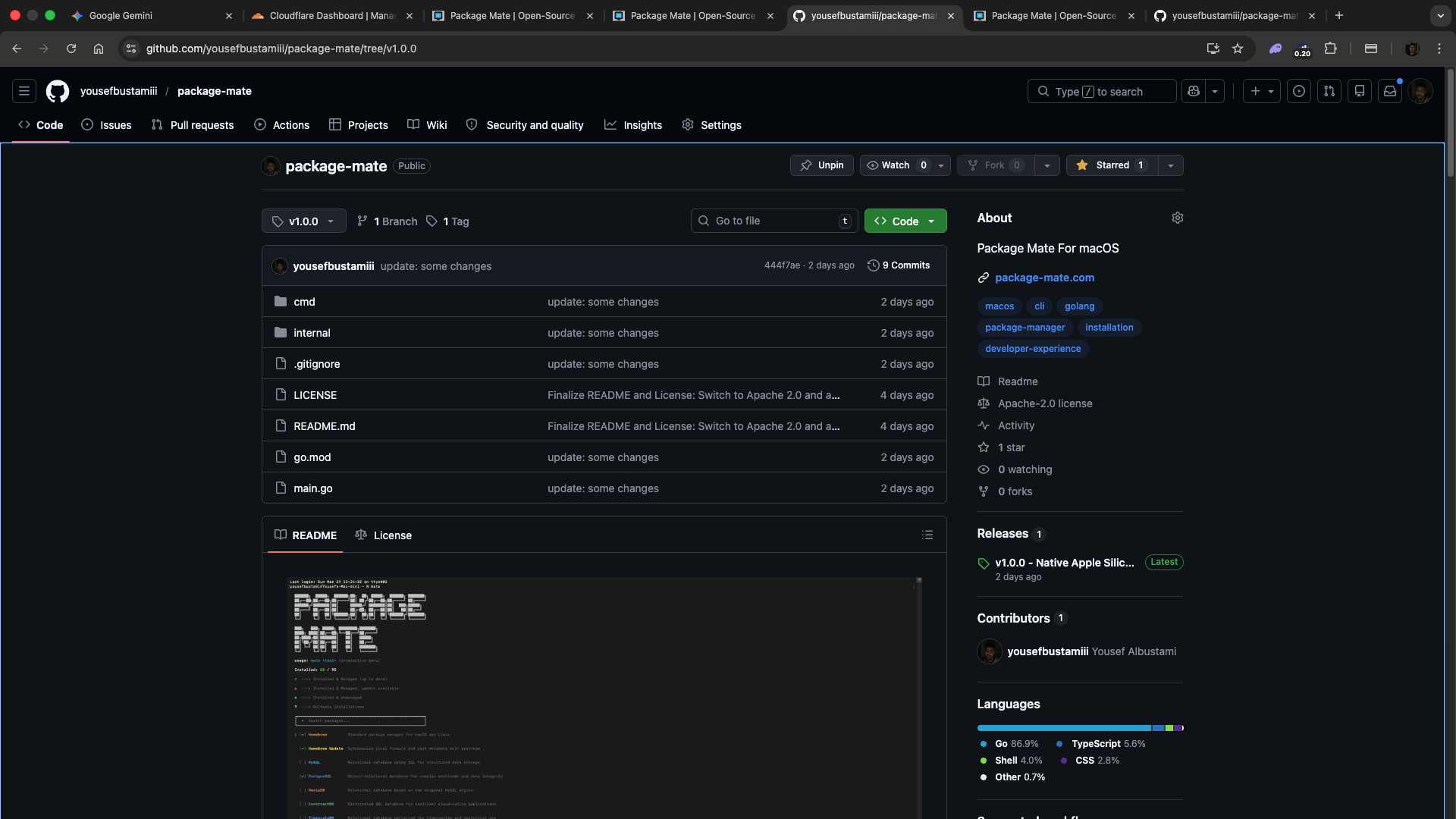
Task: Open the package-mate.com website link
Action: 1044,278
